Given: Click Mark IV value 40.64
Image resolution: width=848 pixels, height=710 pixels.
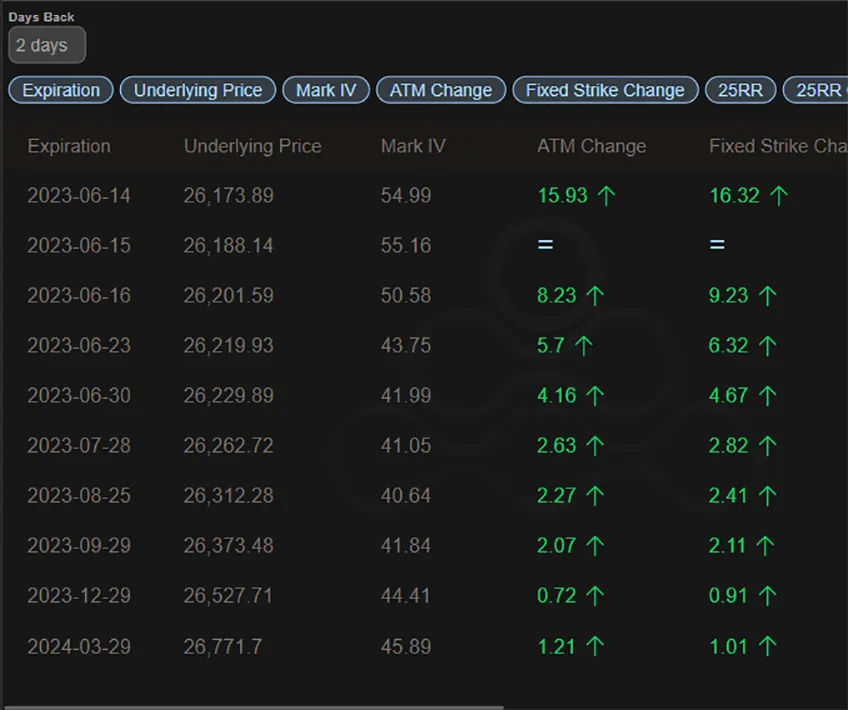Looking at the screenshot, I should (406, 495).
